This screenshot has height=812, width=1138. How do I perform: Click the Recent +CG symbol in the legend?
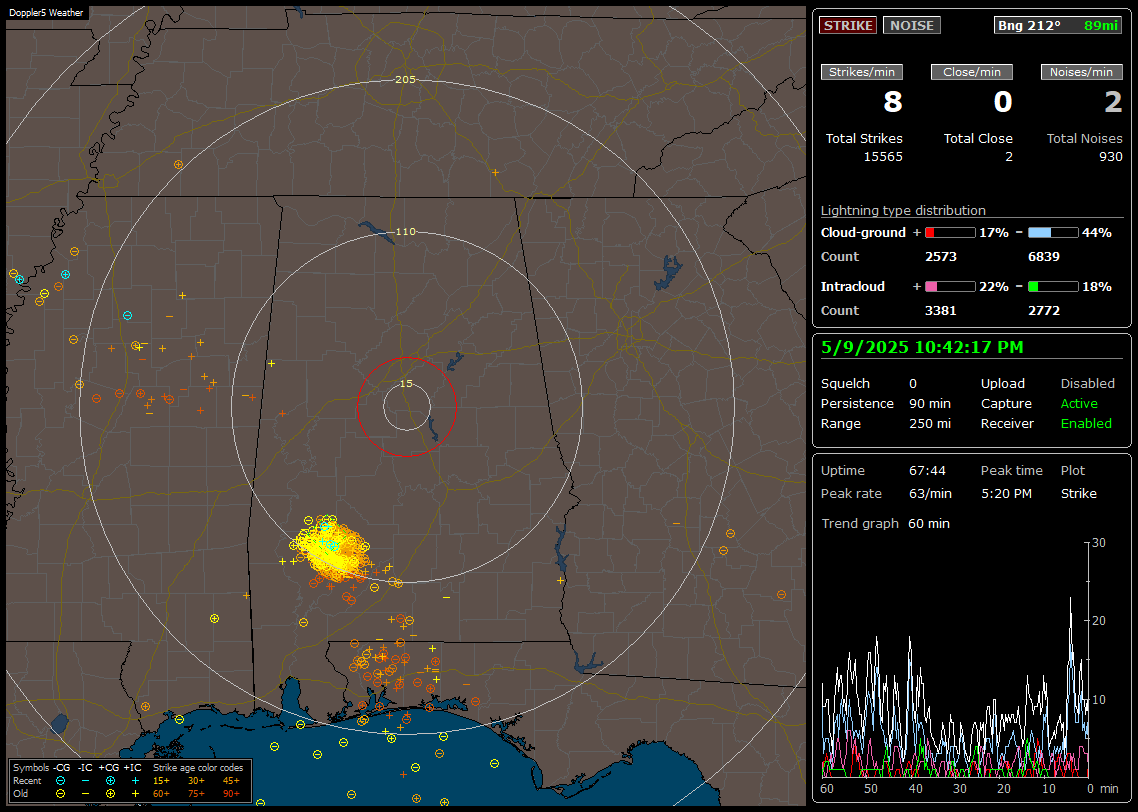pos(110,781)
